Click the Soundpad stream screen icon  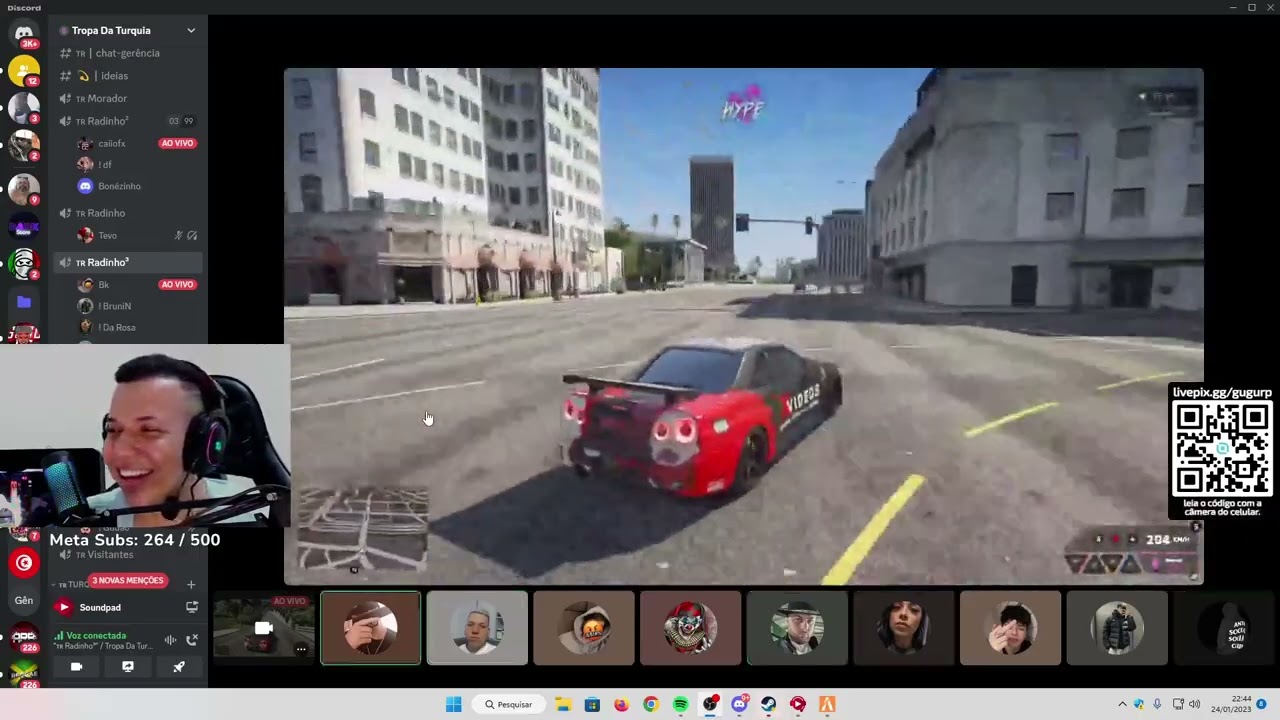click(x=192, y=607)
